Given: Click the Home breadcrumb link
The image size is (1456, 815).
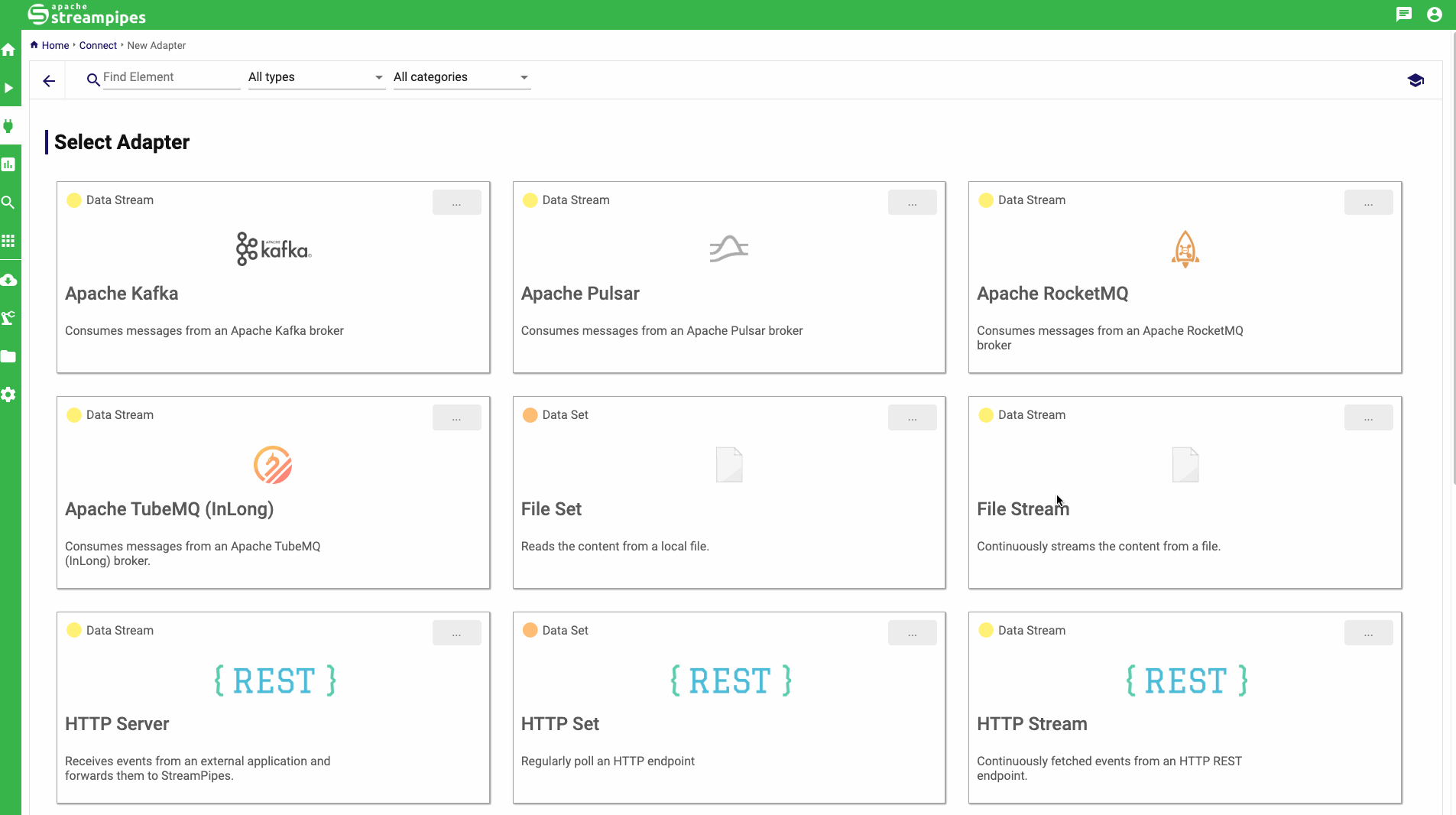Looking at the screenshot, I should [x=55, y=46].
